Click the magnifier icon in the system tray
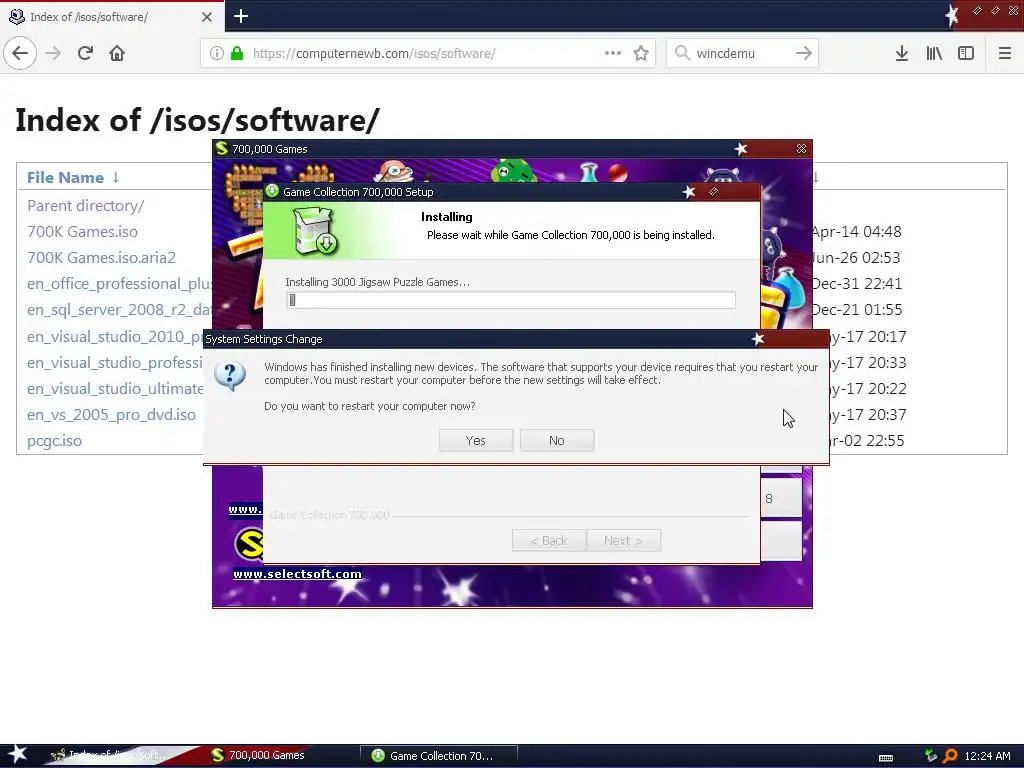Image resolution: width=1024 pixels, height=768 pixels. pos(950,756)
